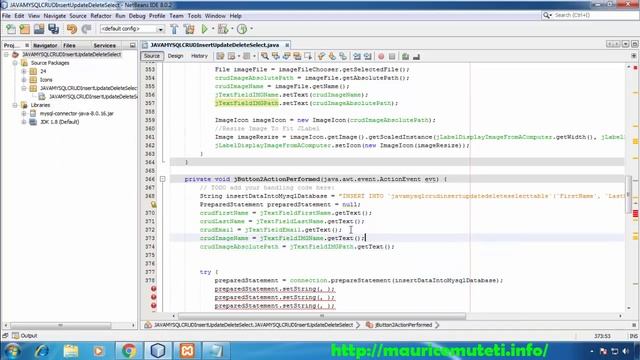Switch to the History view

pos(199,56)
